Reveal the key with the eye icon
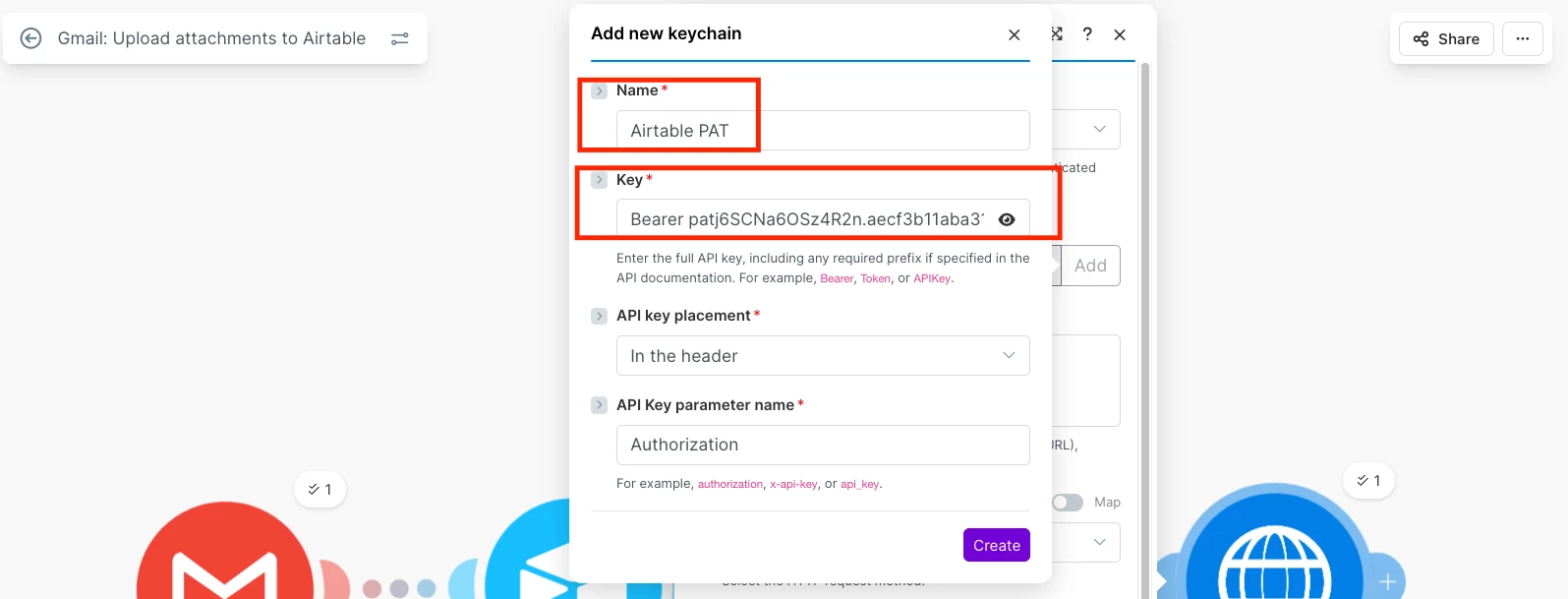1568x599 pixels. point(1007,219)
